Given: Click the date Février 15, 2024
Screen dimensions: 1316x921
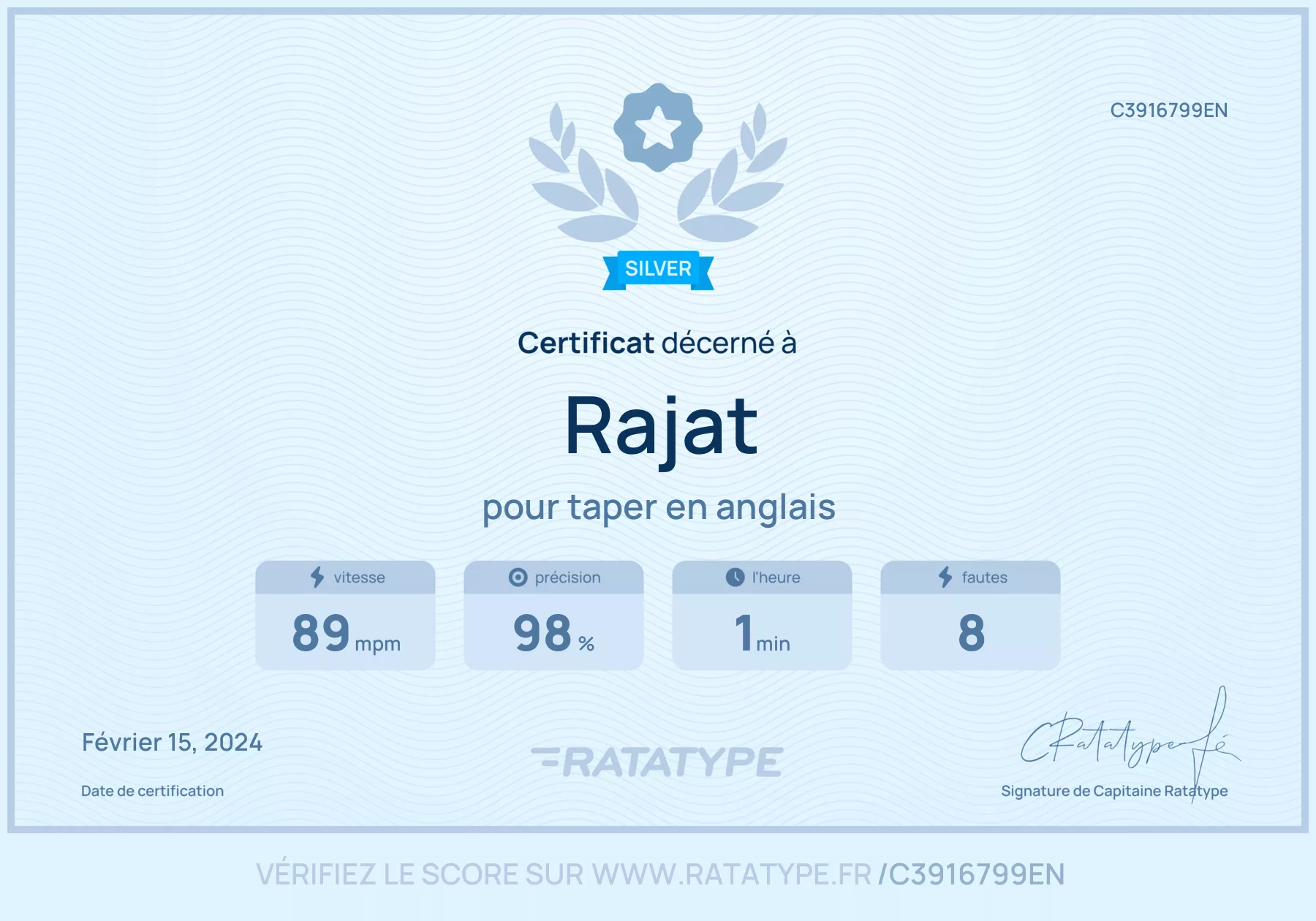Looking at the screenshot, I should [x=172, y=743].
